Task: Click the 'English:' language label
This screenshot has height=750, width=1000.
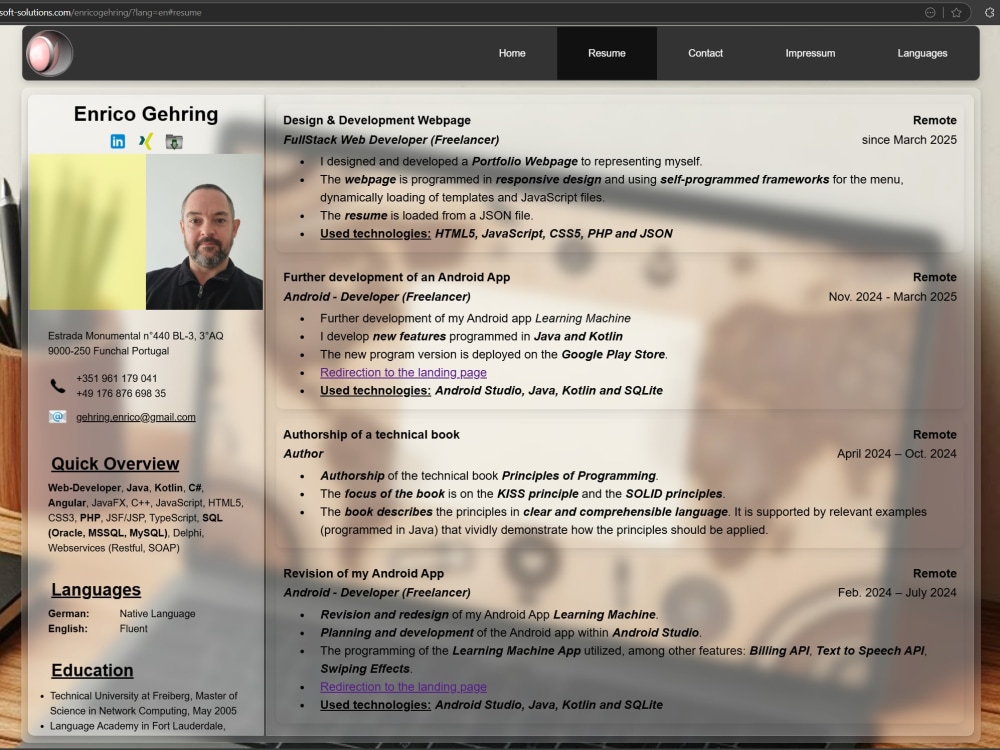Action: [x=68, y=629]
